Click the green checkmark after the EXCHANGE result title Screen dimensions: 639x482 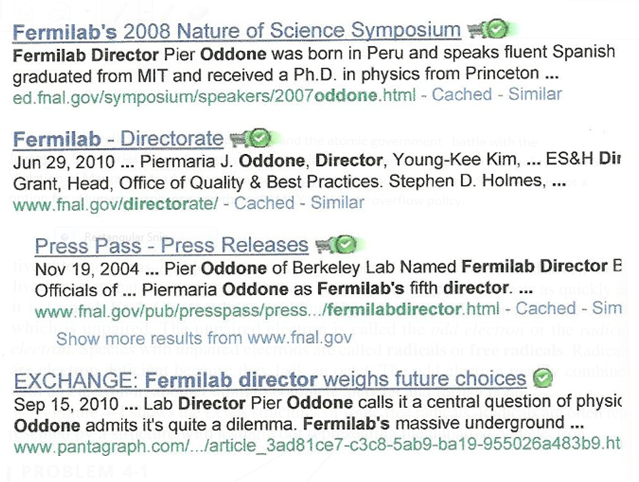pyautogui.click(x=543, y=379)
